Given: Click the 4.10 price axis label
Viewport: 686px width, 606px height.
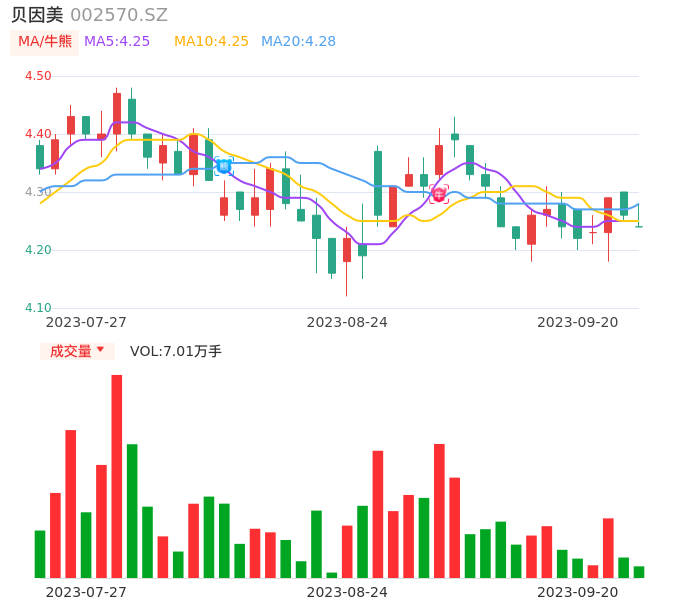Looking at the screenshot, I should click(38, 308).
